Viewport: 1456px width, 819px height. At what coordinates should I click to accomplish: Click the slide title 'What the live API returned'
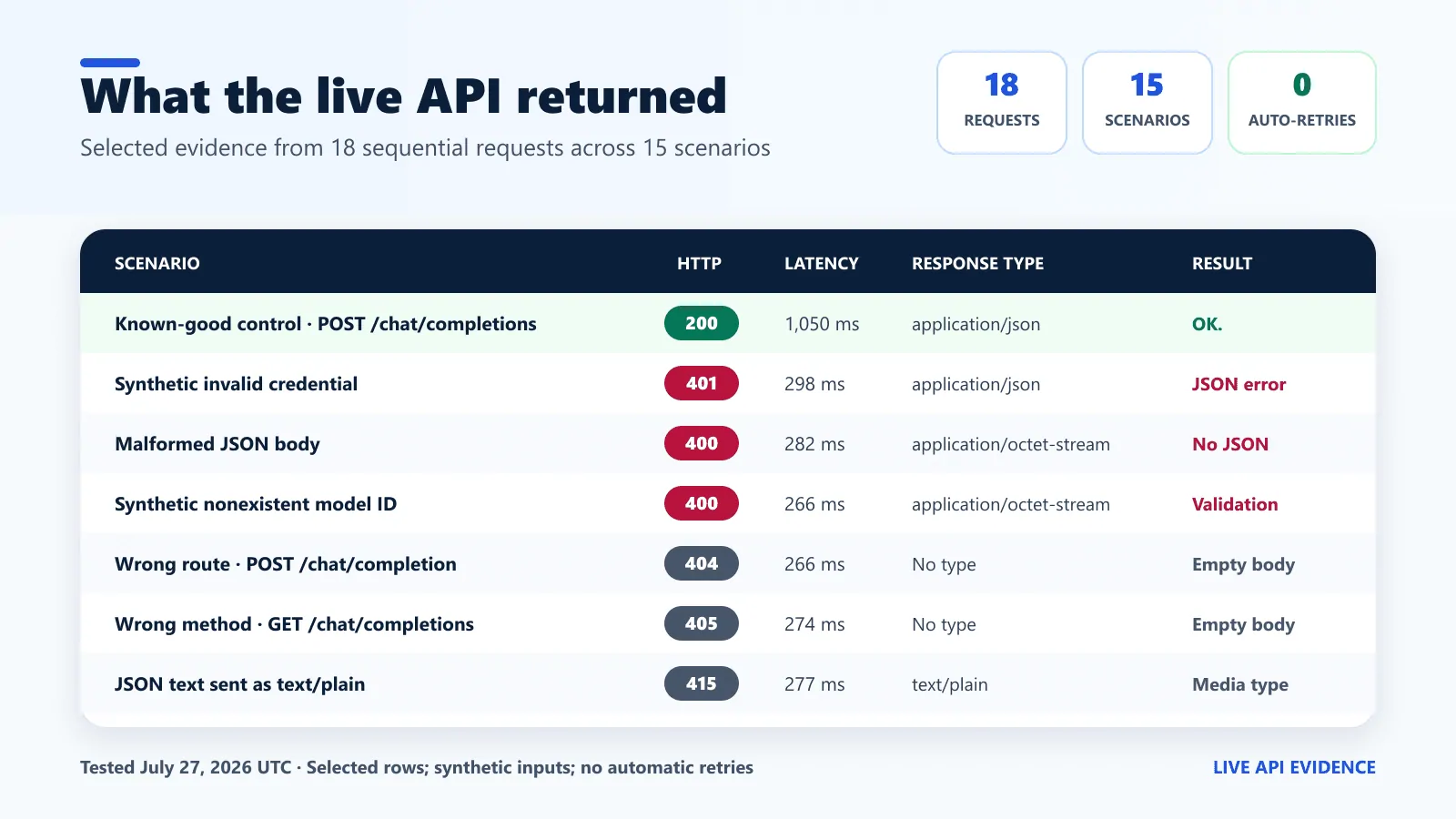tap(404, 96)
